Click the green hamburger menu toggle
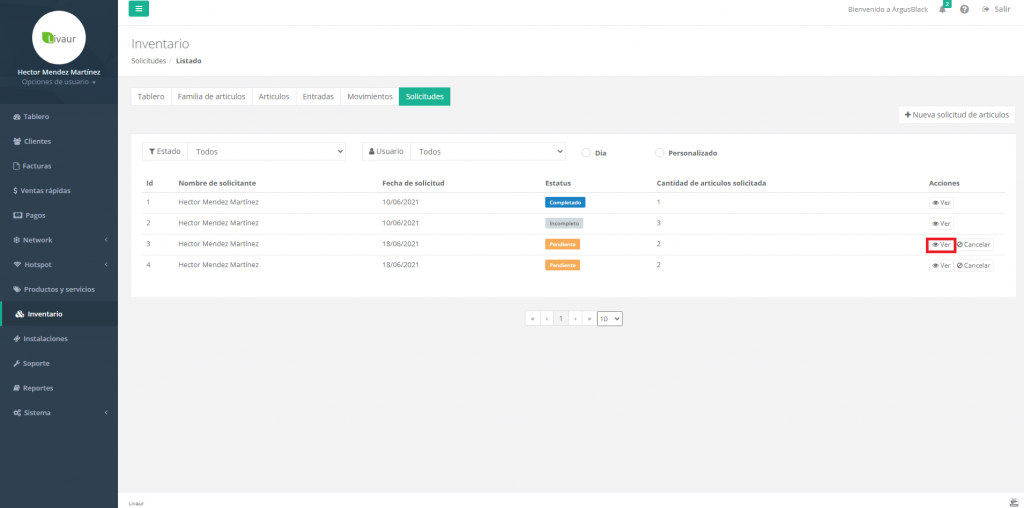Viewport: 1024px width, 508px height. (139, 9)
